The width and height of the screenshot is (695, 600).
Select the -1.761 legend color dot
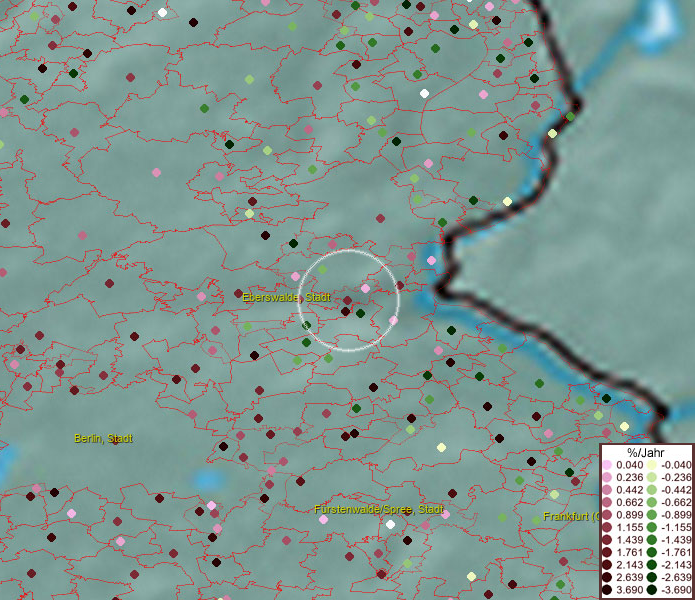click(x=651, y=553)
